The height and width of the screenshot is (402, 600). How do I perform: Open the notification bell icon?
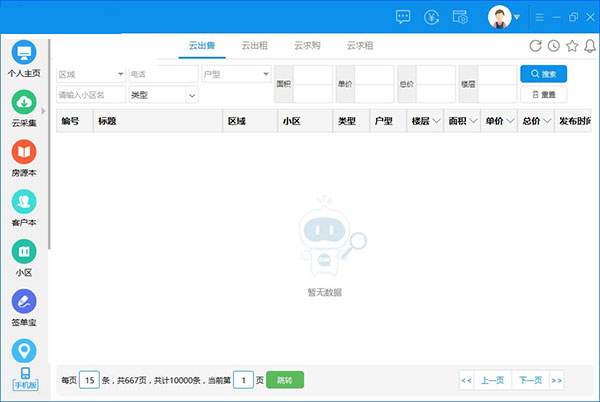[590, 46]
